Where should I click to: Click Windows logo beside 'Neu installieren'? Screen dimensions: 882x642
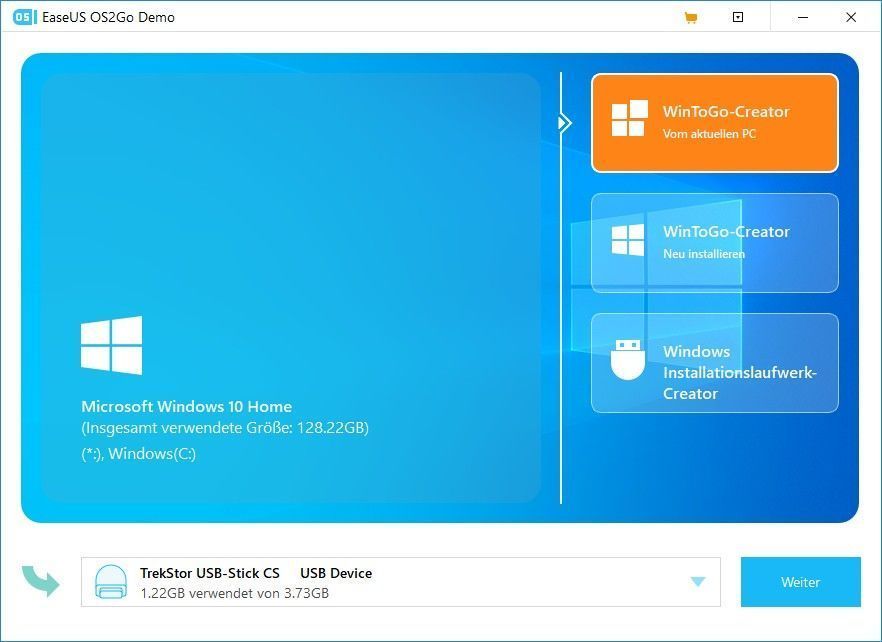coord(628,241)
